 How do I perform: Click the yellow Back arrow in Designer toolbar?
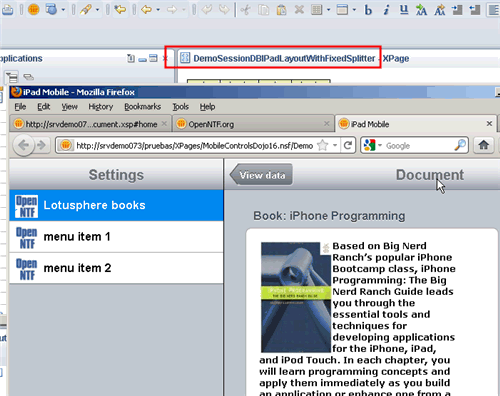tap(146, 9)
